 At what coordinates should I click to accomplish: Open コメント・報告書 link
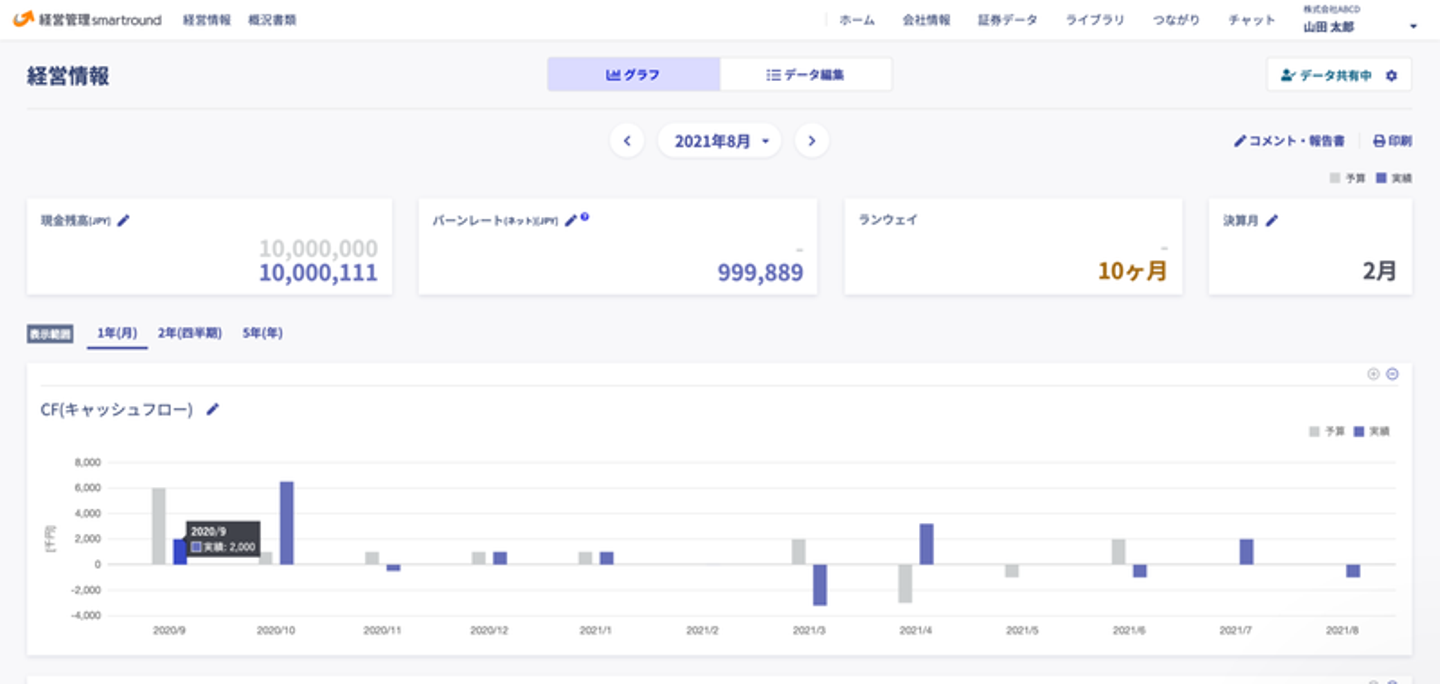(x=1289, y=141)
